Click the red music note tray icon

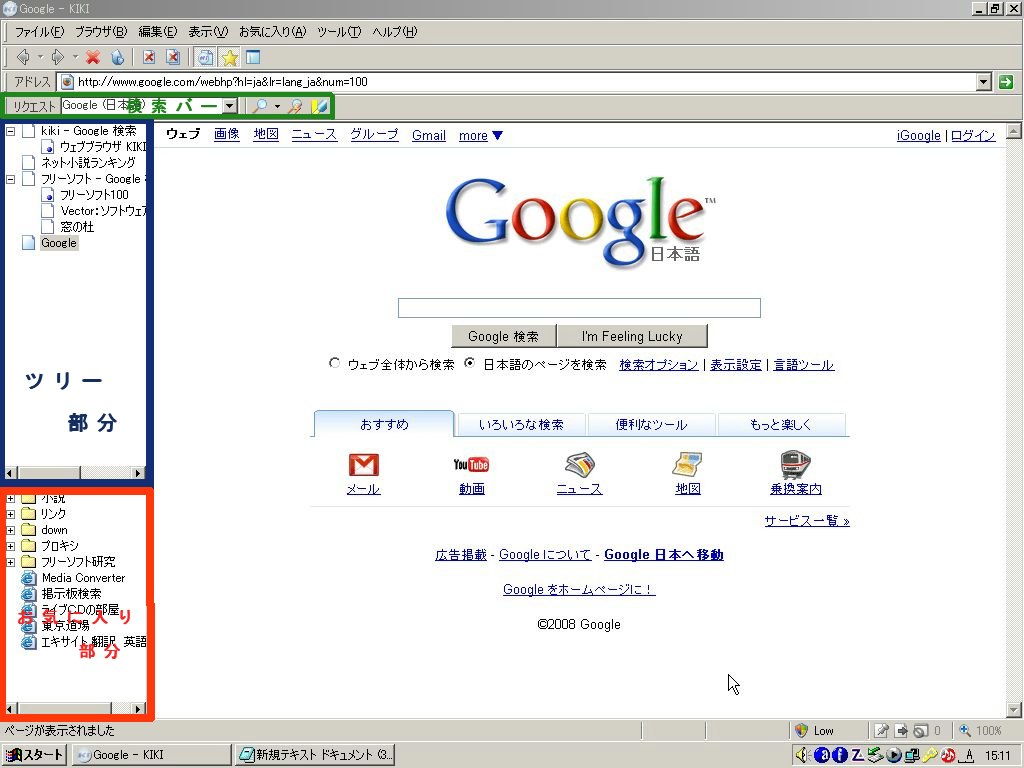click(948, 755)
